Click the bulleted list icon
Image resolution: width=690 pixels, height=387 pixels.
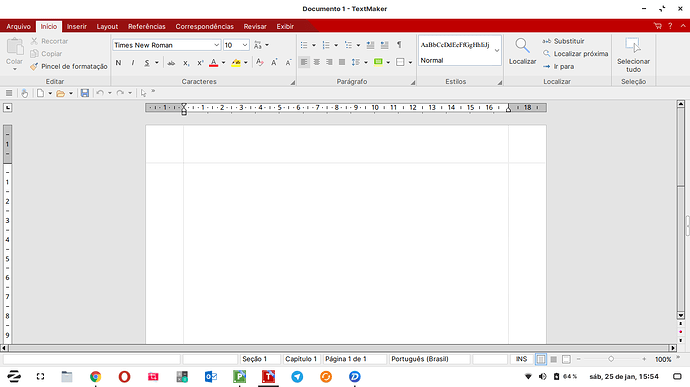304,45
